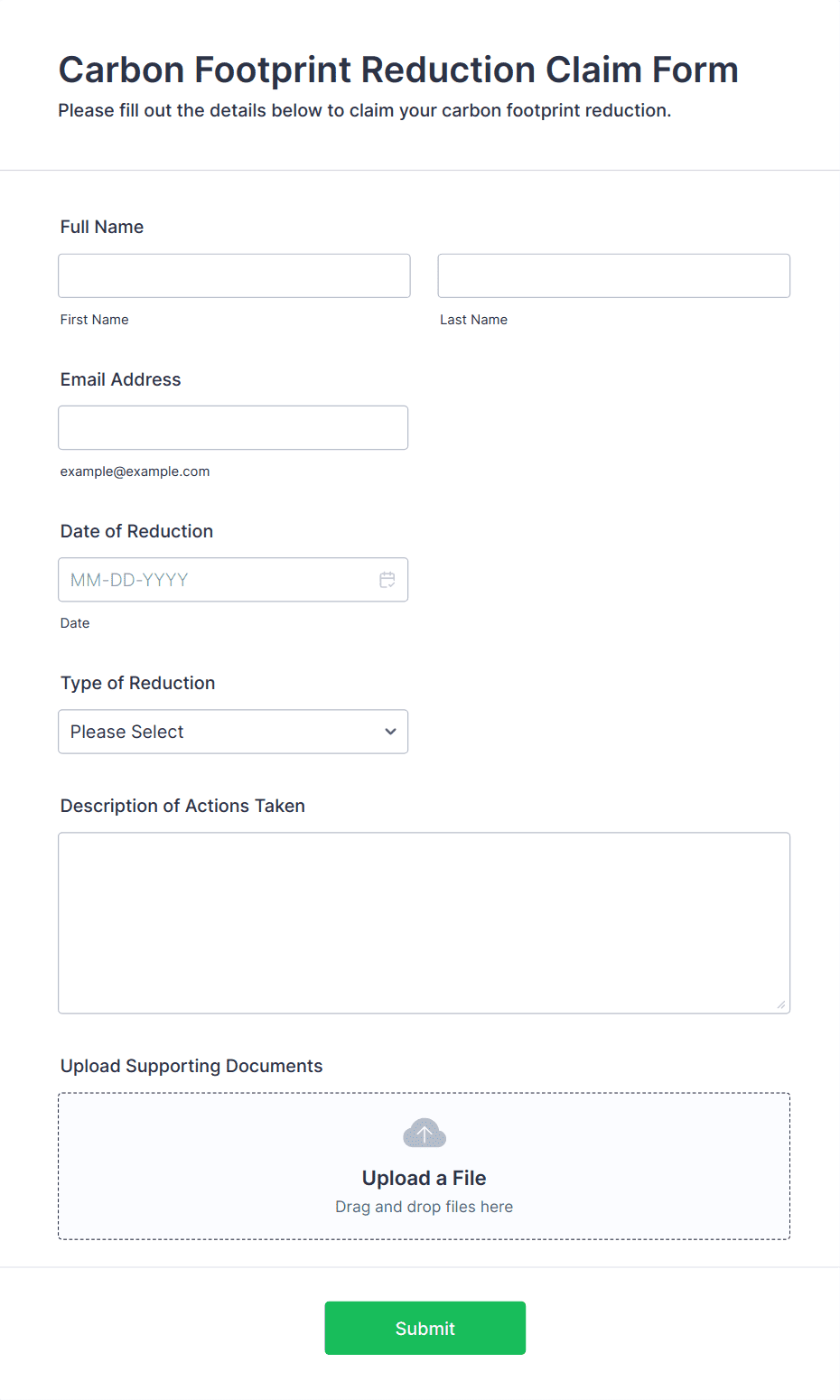The width and height of the screenshot is (840, 1400).
Task: Click the Upload a File text
Action: click(x=425, y=1178)
